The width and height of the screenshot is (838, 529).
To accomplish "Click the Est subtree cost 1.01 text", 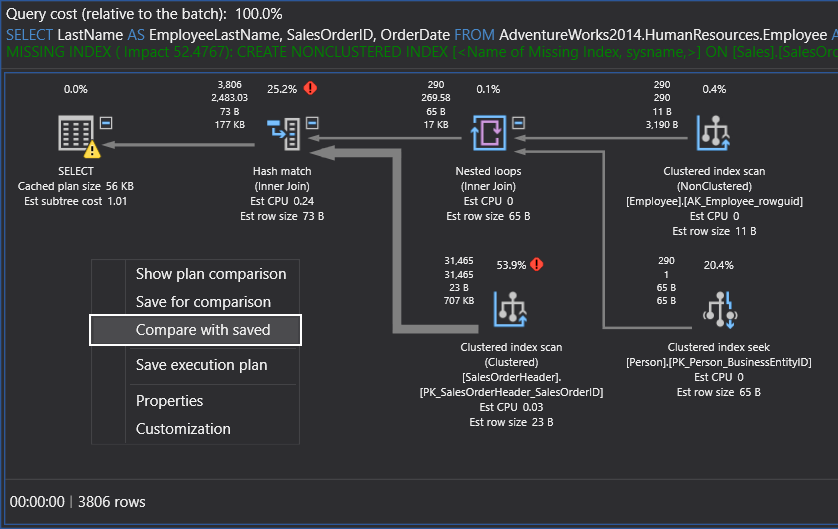I will (76, 201).
